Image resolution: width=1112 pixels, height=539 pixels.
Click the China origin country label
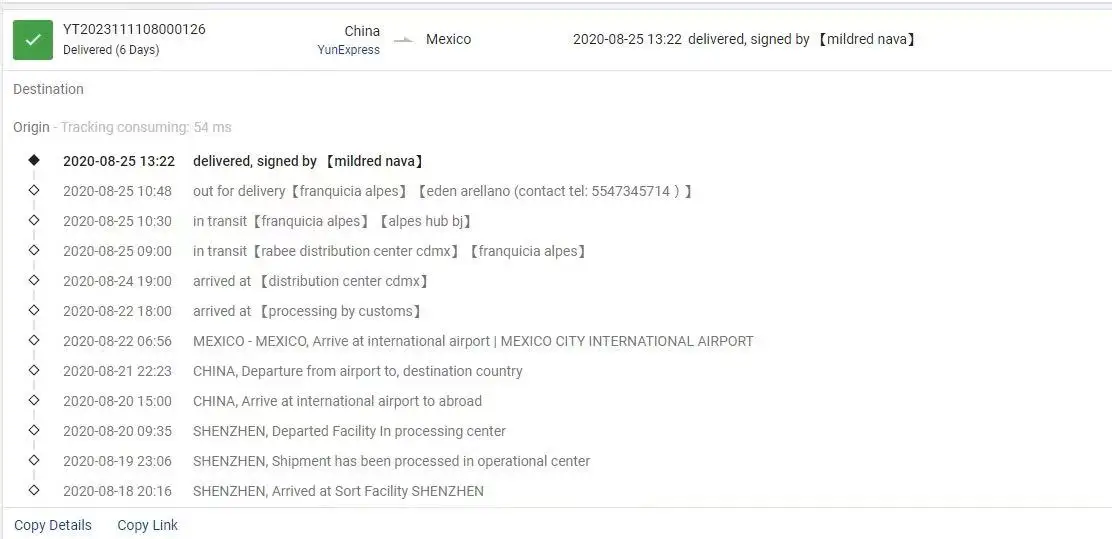[x=362, y=31]
